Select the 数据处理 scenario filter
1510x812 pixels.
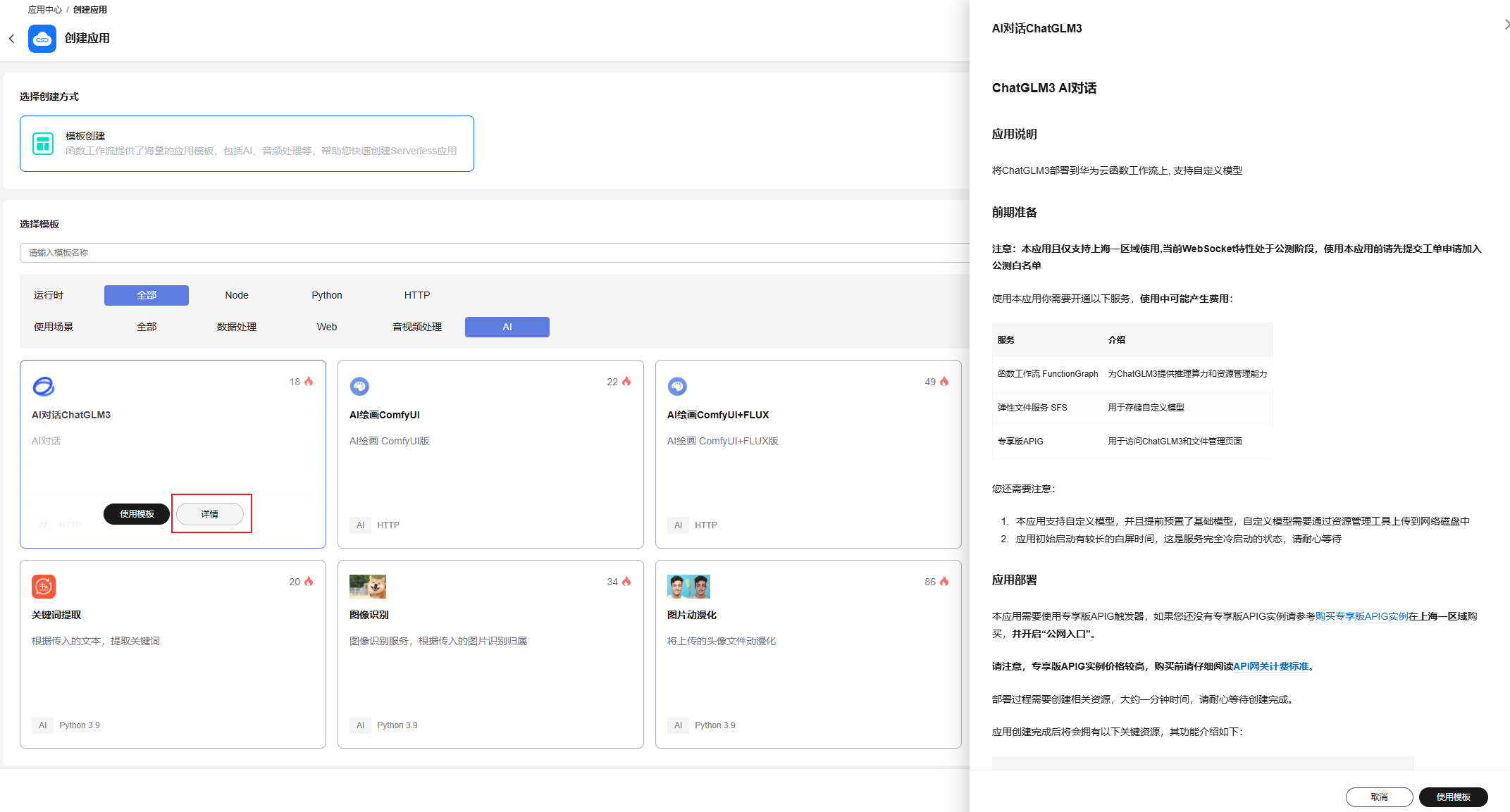tap(237, 327)
